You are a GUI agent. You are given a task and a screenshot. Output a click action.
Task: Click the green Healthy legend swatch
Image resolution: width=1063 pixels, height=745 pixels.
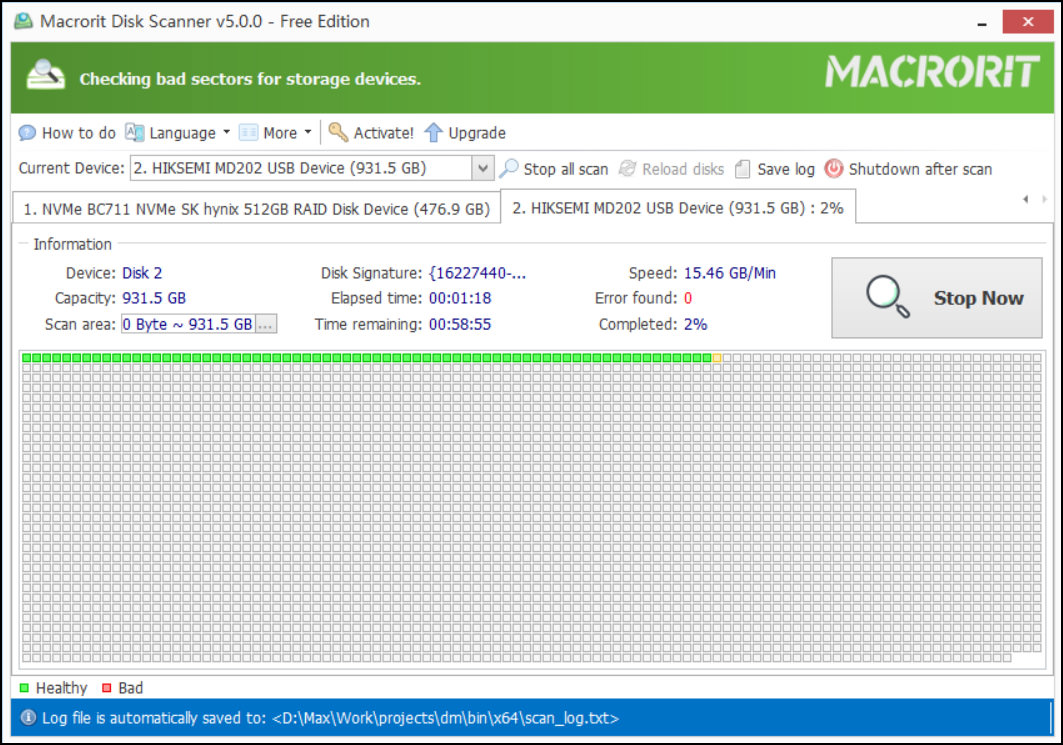[x=24, y=688]
